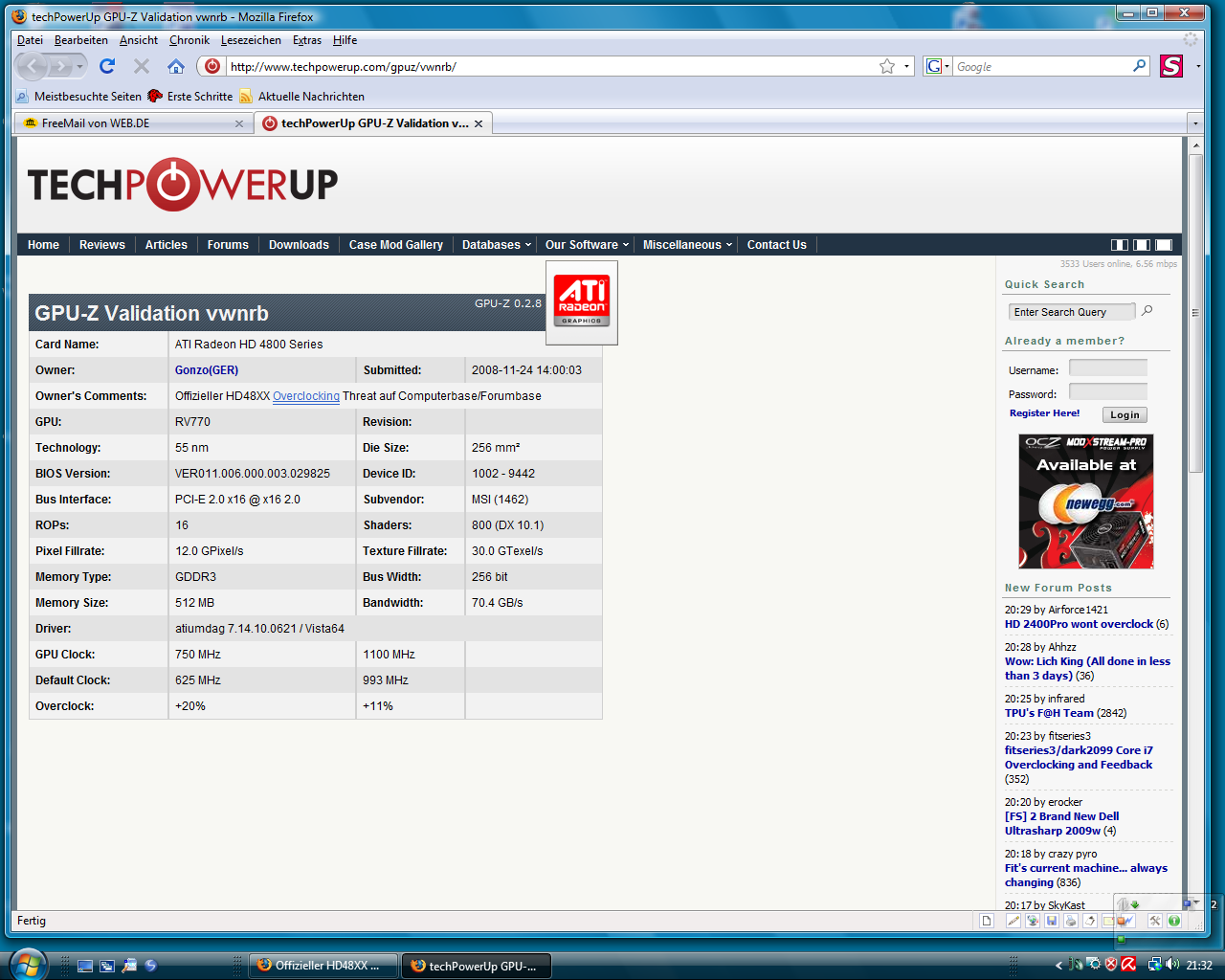
Task: Show hidden tray icons arrow
Action: pos(1058,966)
